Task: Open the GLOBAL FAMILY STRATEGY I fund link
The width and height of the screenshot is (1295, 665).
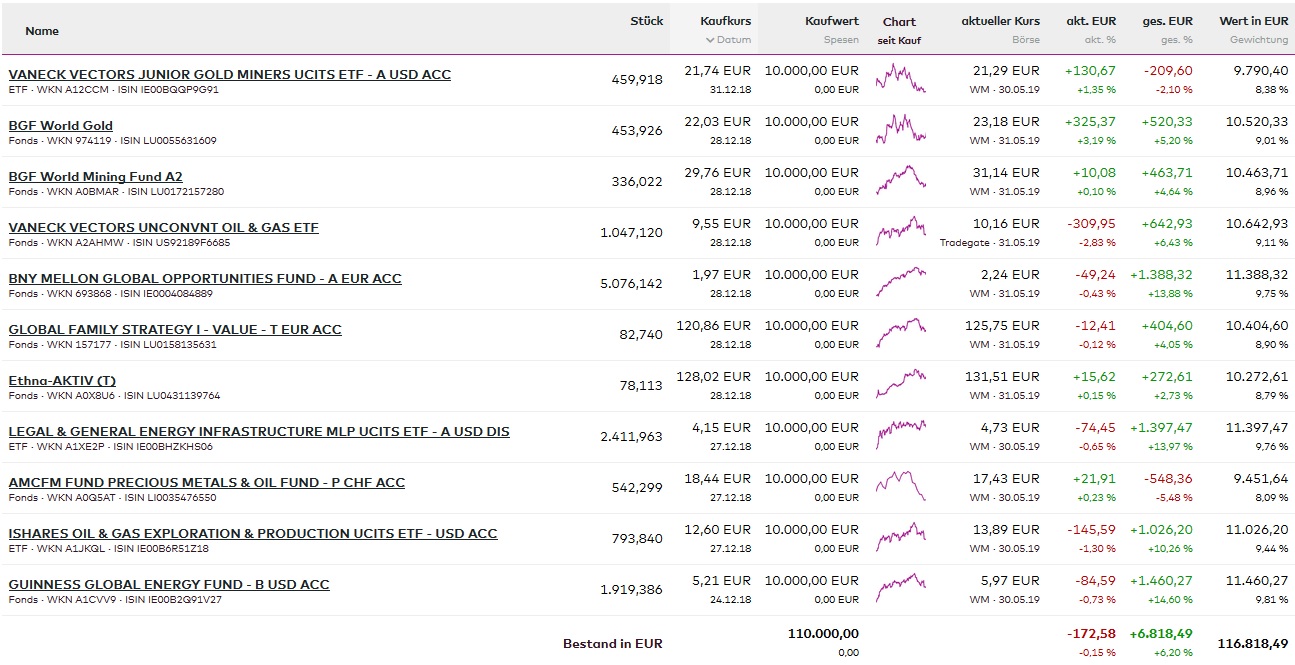Action: click(175, 330)
